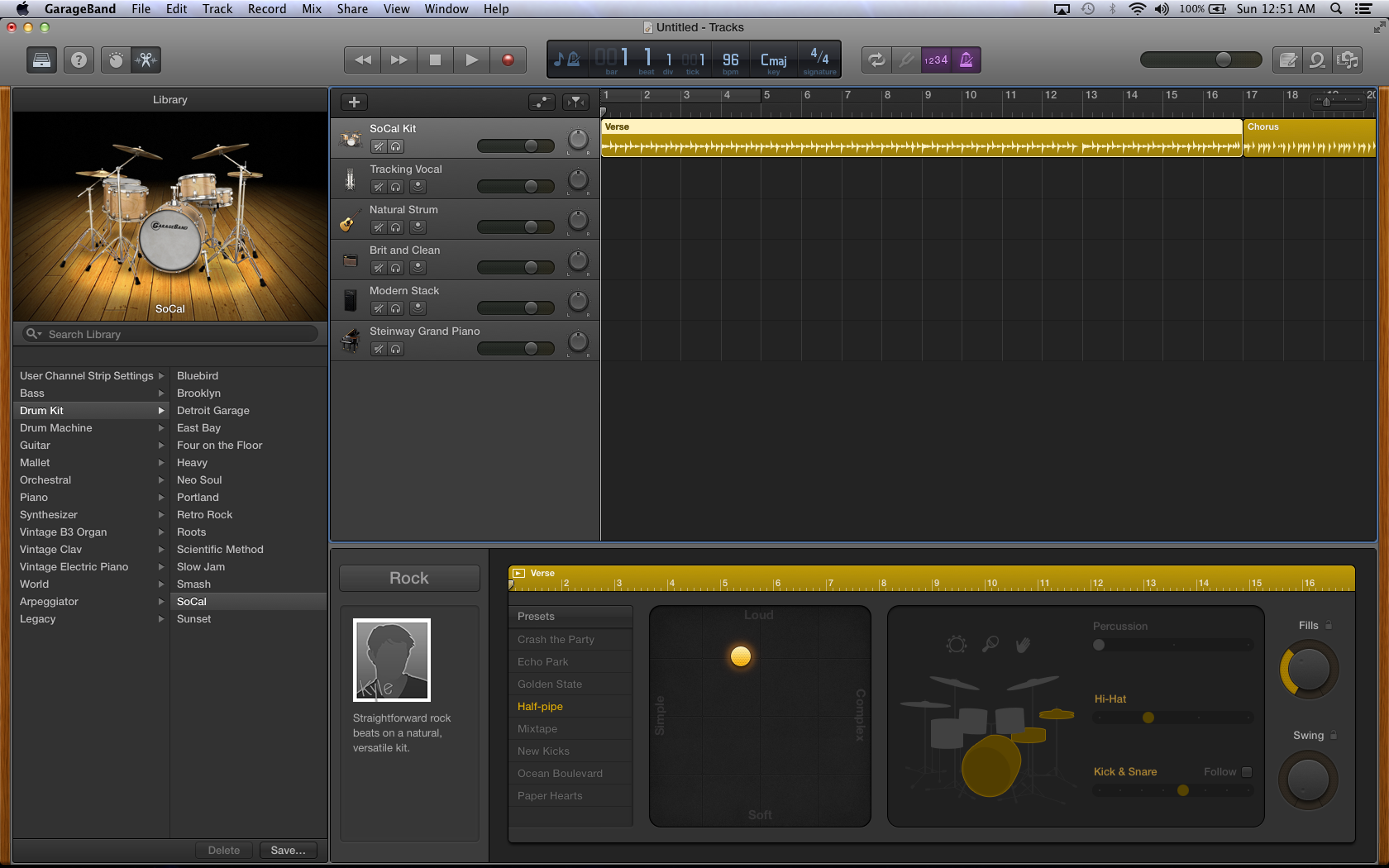Click the Save... button in Library
This screenshot has height=868, width=1389.
tap(288, 850)
